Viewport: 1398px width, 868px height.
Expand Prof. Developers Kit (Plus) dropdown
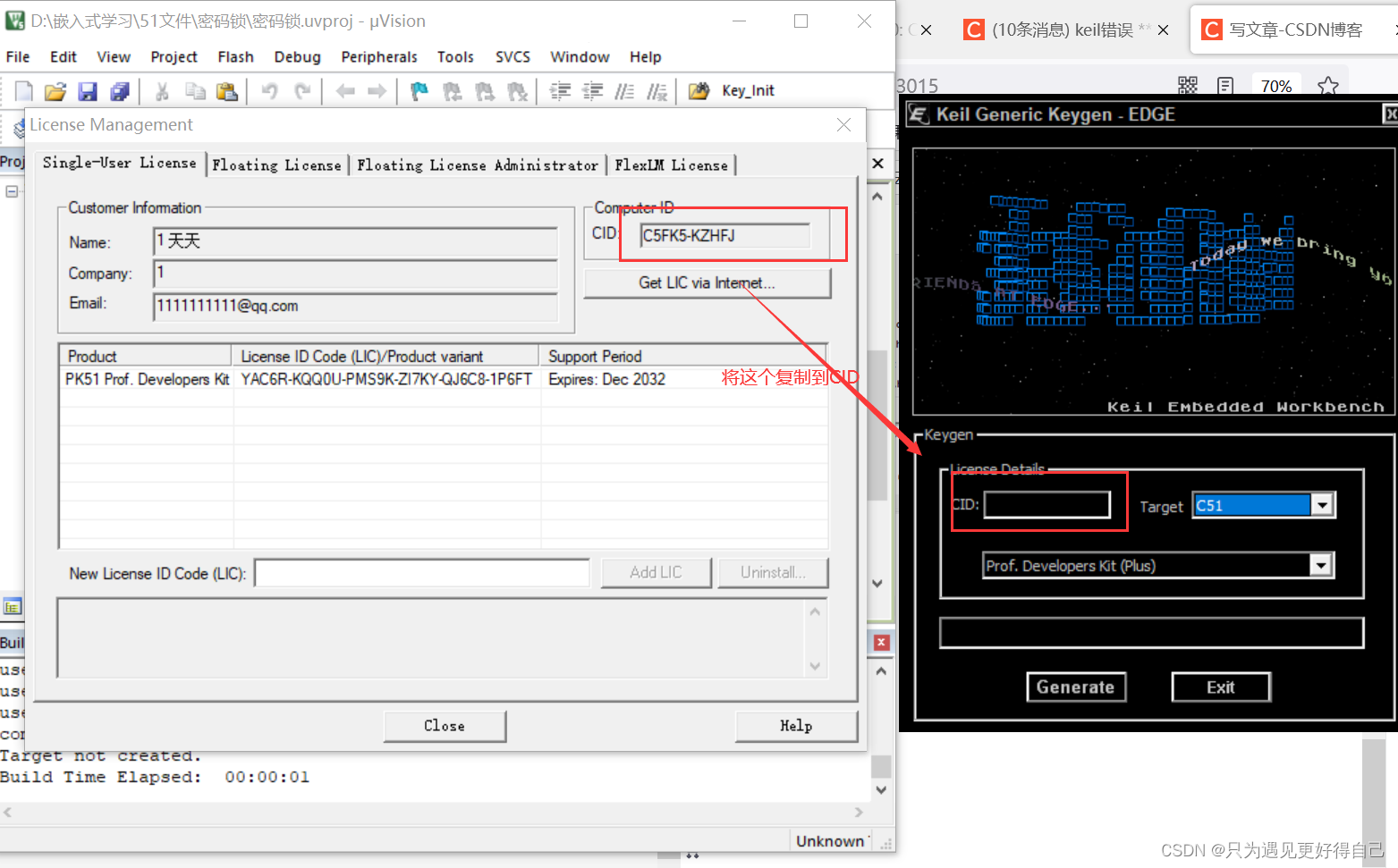click(x=1321, y=565)
